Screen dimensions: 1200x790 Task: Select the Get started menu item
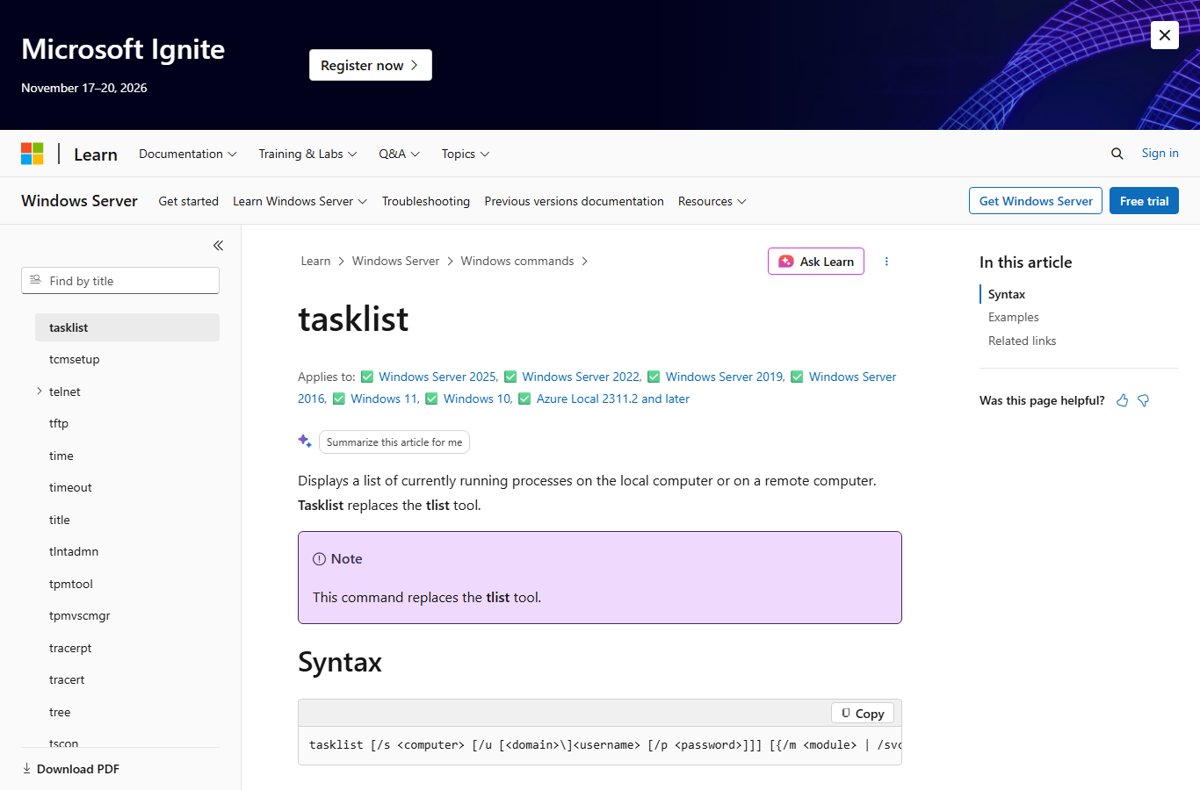[x=188, y=201]
